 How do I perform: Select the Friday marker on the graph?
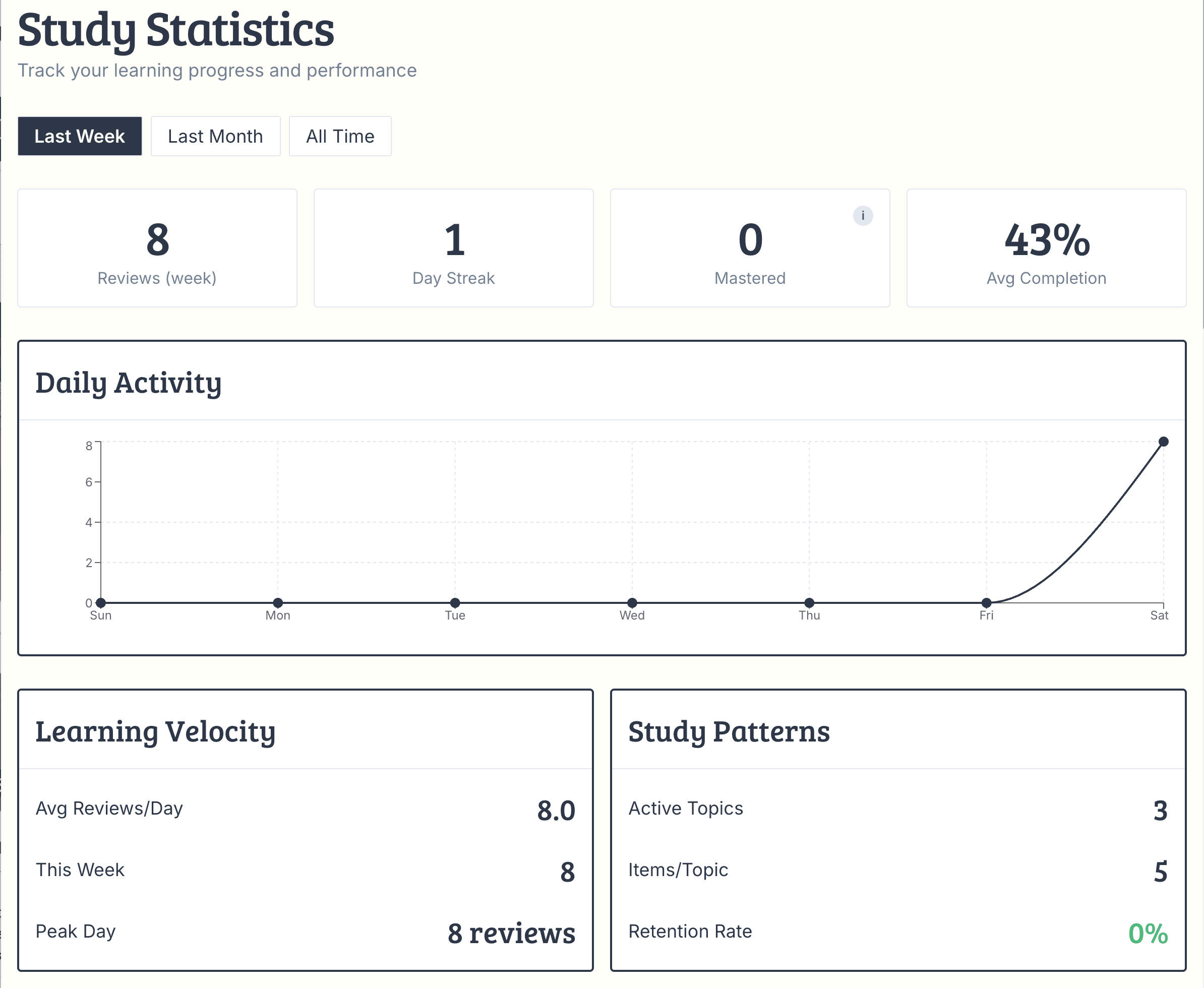pyautogui.click(x=987, y=601)
